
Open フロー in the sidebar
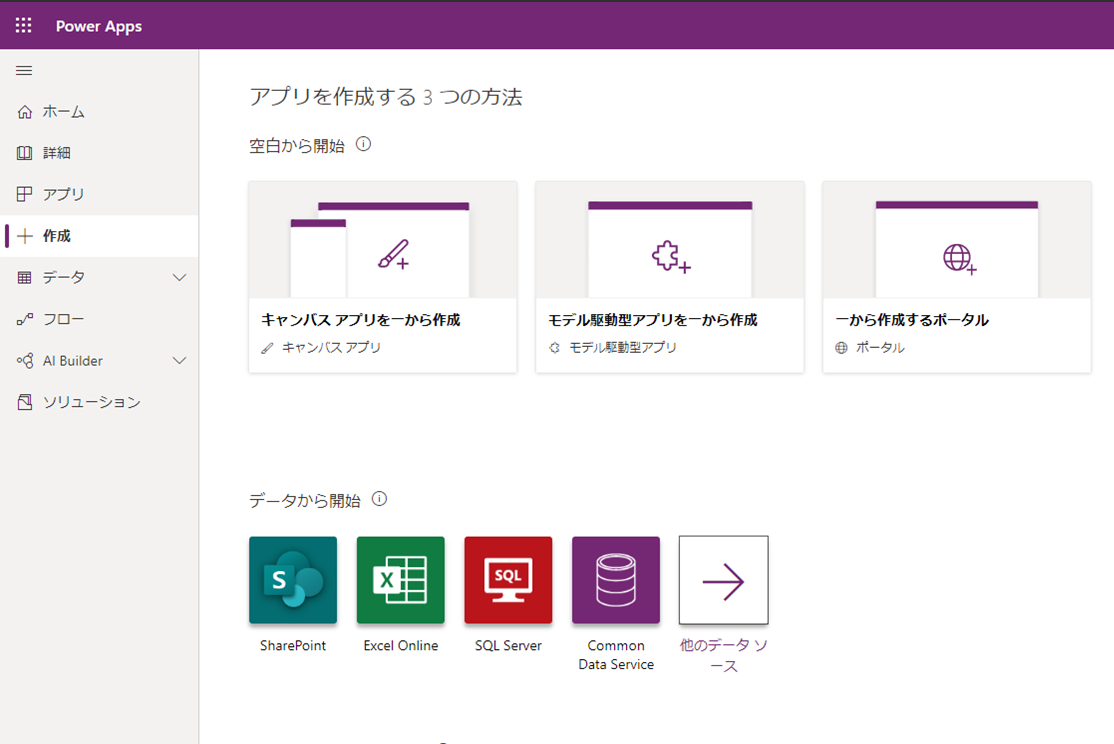(99, 319)
